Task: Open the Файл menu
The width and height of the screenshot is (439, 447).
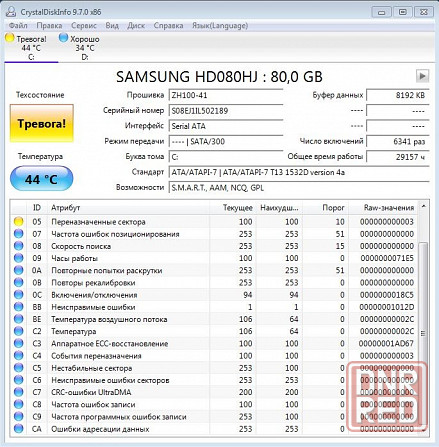Action: [x=18, y=25]
